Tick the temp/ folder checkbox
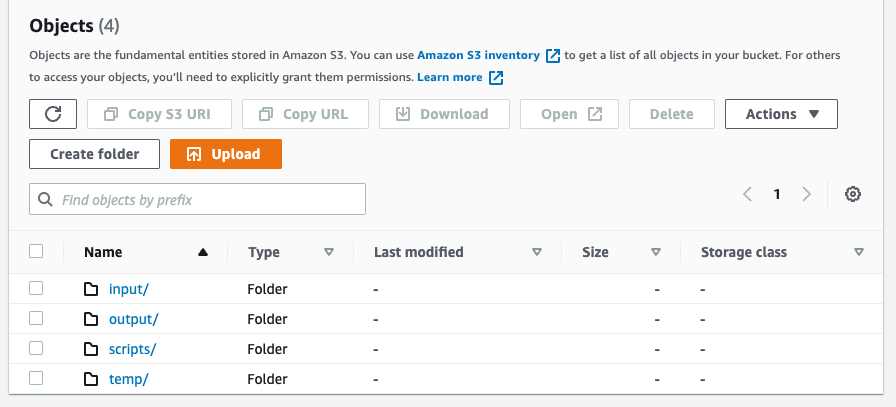 pos(37,378)
